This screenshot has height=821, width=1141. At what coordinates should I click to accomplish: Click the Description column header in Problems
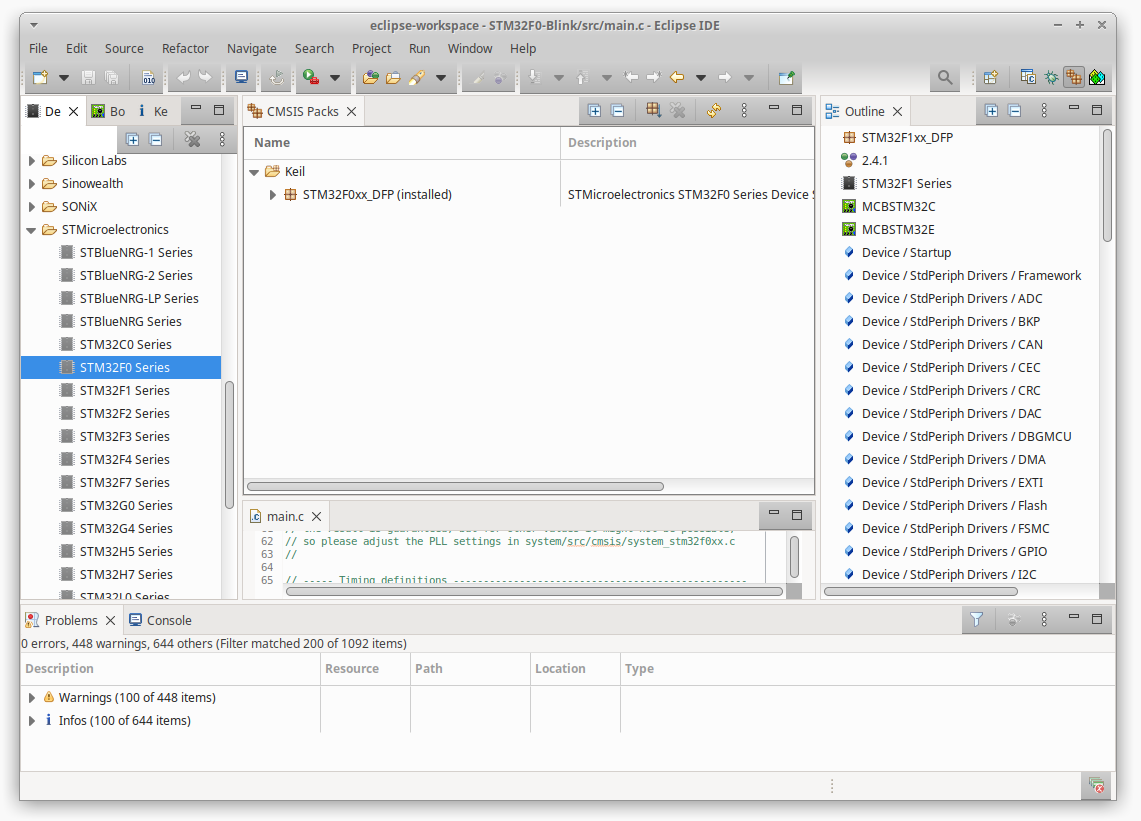pos(170,668)
